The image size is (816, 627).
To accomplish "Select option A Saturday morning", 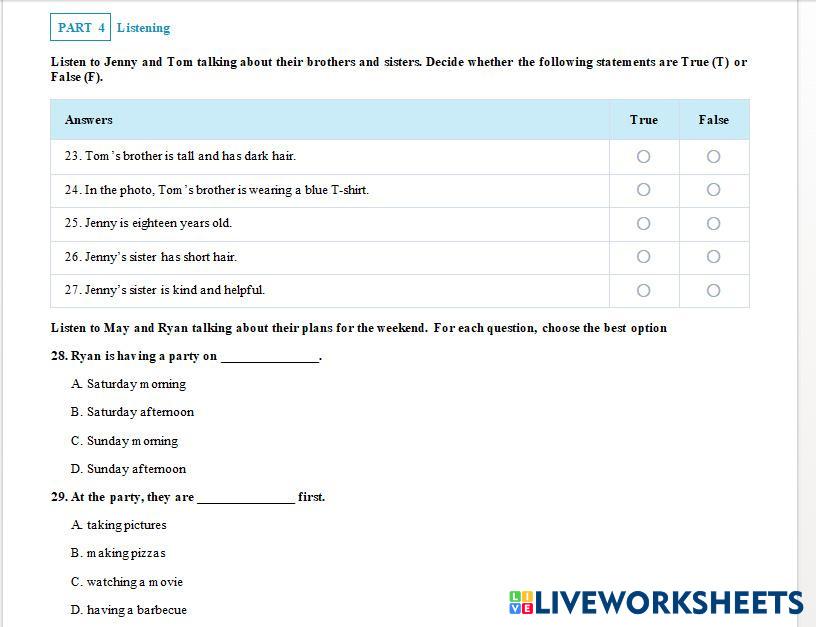I will coord(128,384).
